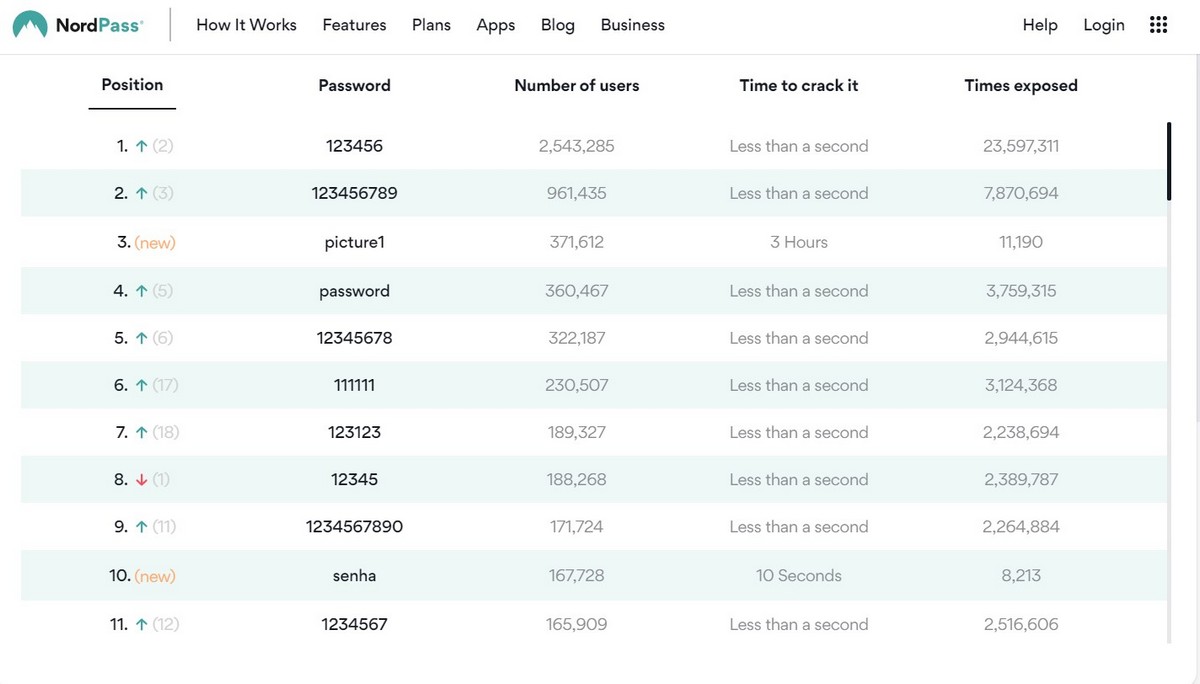Open the How It Works menu
Viewport: 1200px width, 684px height.
point(246,25)
